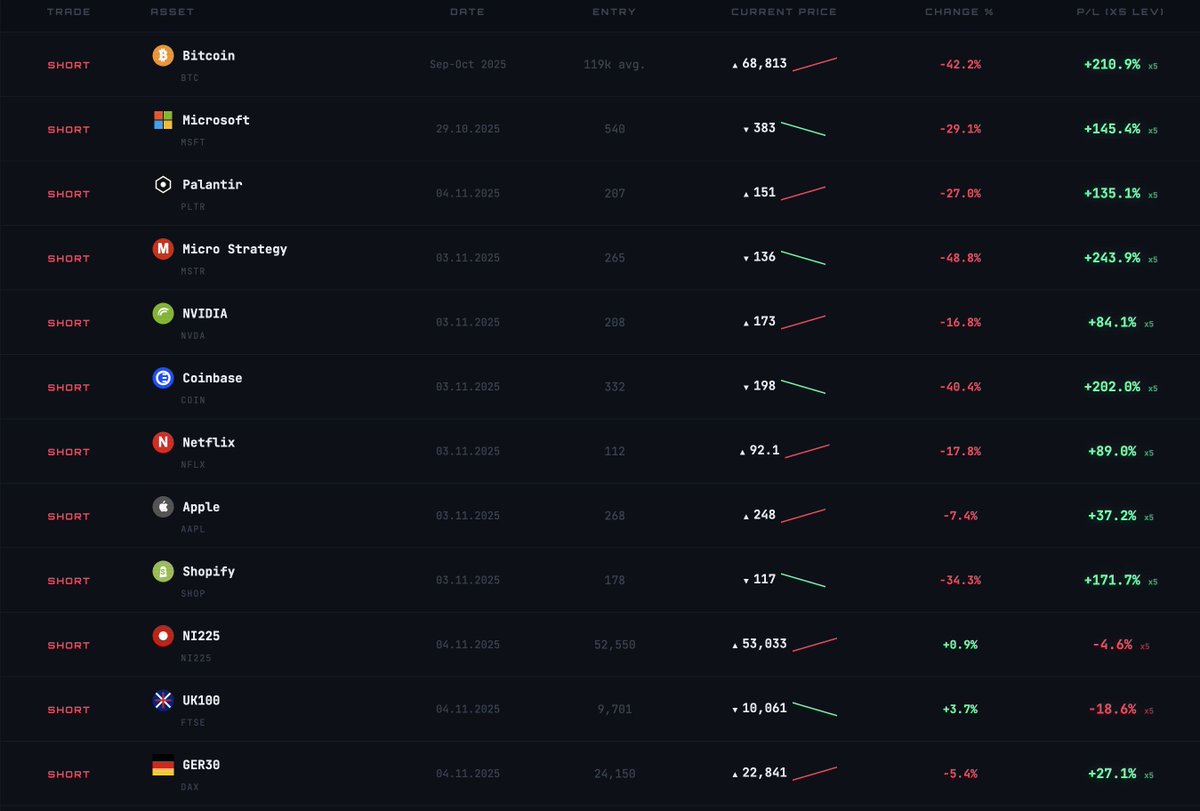This screenshot has height=811, width=1200.
Task: Click the NFLX ticker symbol
Action: [x=193, y=464]
